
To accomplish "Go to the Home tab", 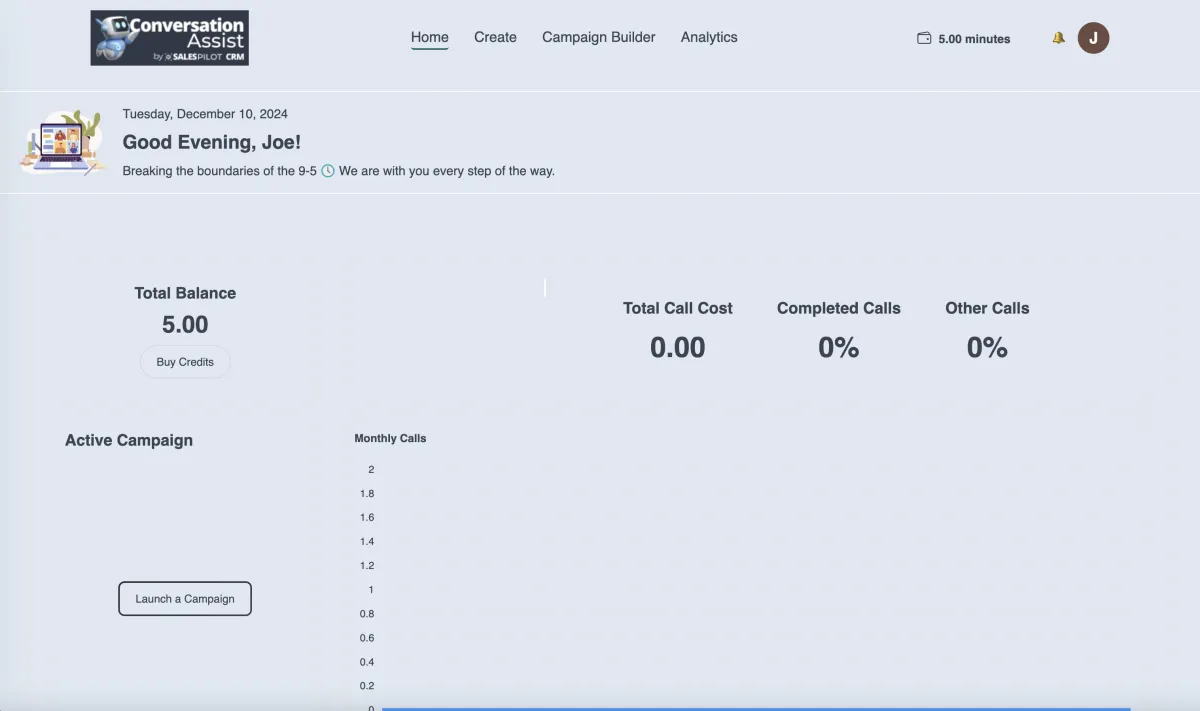I will pyautogui.click(x=430, y=37).
